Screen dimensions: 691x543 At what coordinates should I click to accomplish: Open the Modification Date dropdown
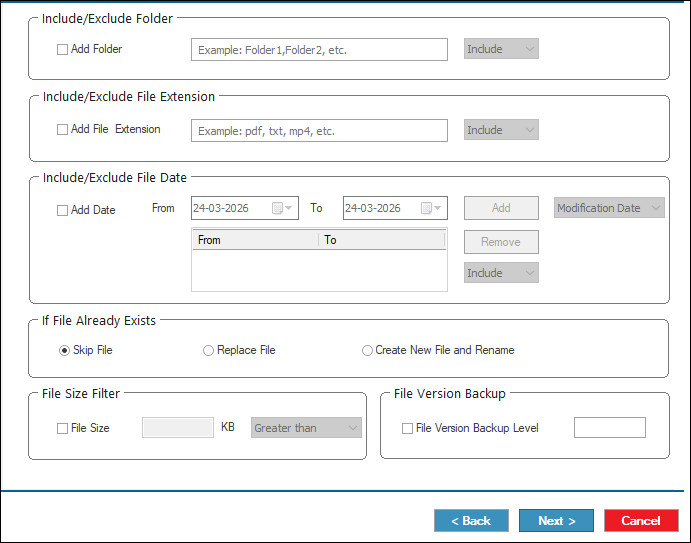[609, 208]
